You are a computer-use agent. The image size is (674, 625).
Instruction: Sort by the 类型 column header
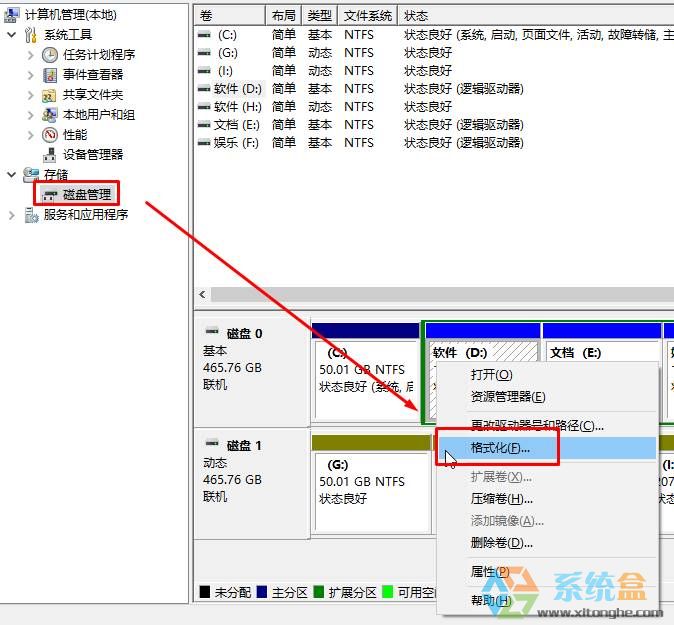pyautogui.click(x=320, y=16)
